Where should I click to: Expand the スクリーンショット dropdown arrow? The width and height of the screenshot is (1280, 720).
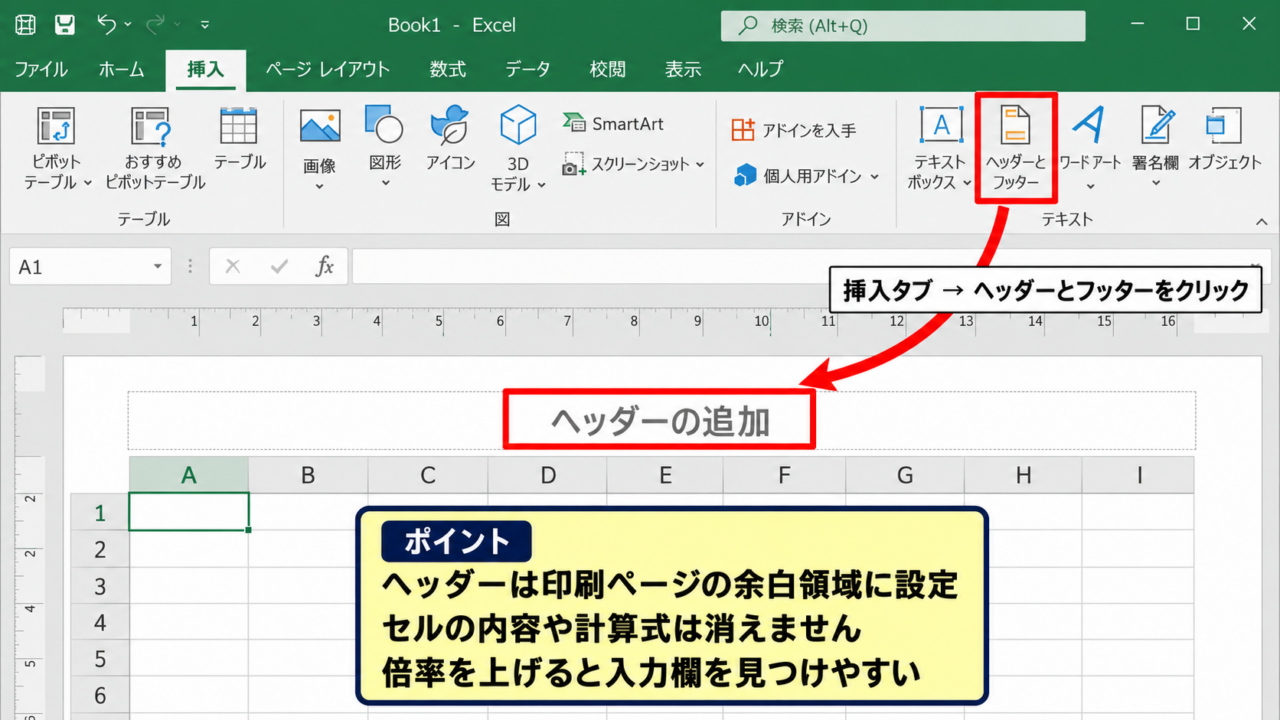[700, 165]
